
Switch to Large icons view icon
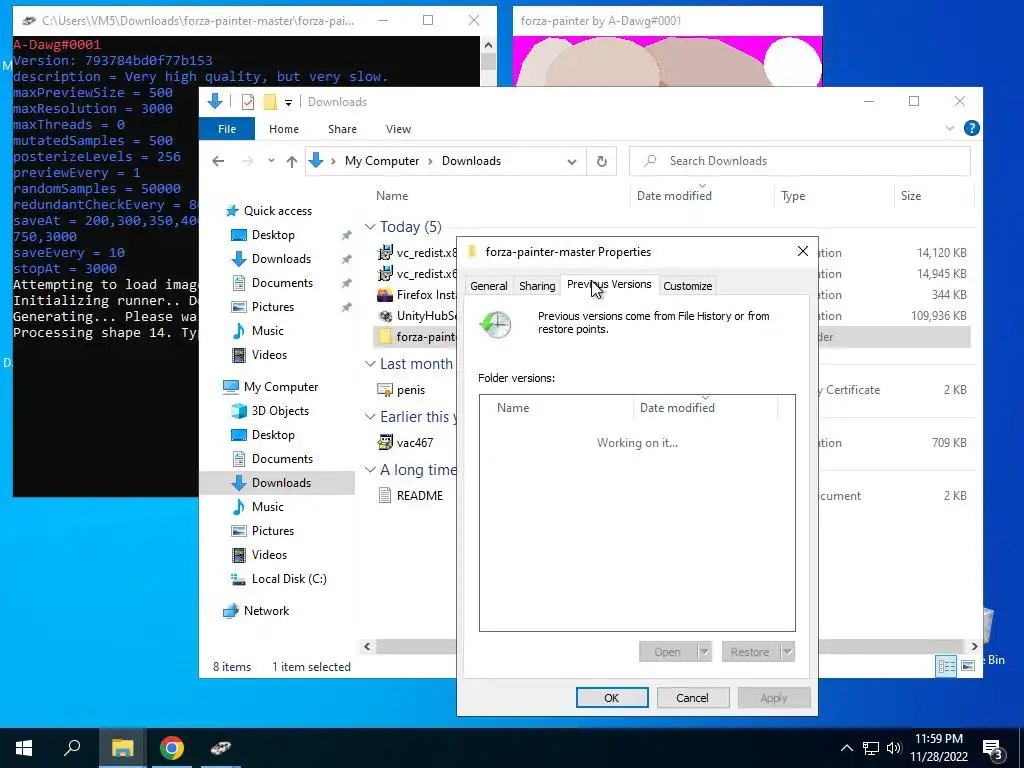pyautogui.click(x=968, y=665)
